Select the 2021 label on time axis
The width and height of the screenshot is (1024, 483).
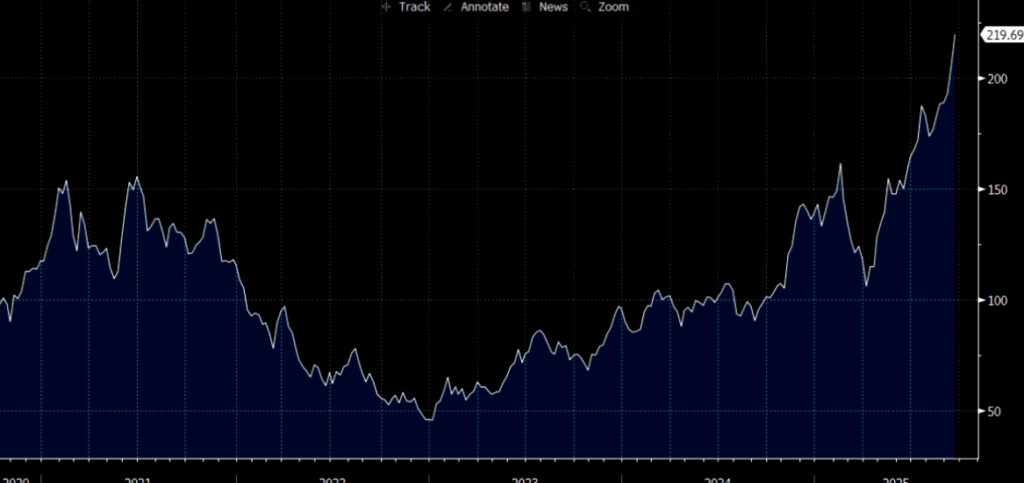tap(137, 479)
